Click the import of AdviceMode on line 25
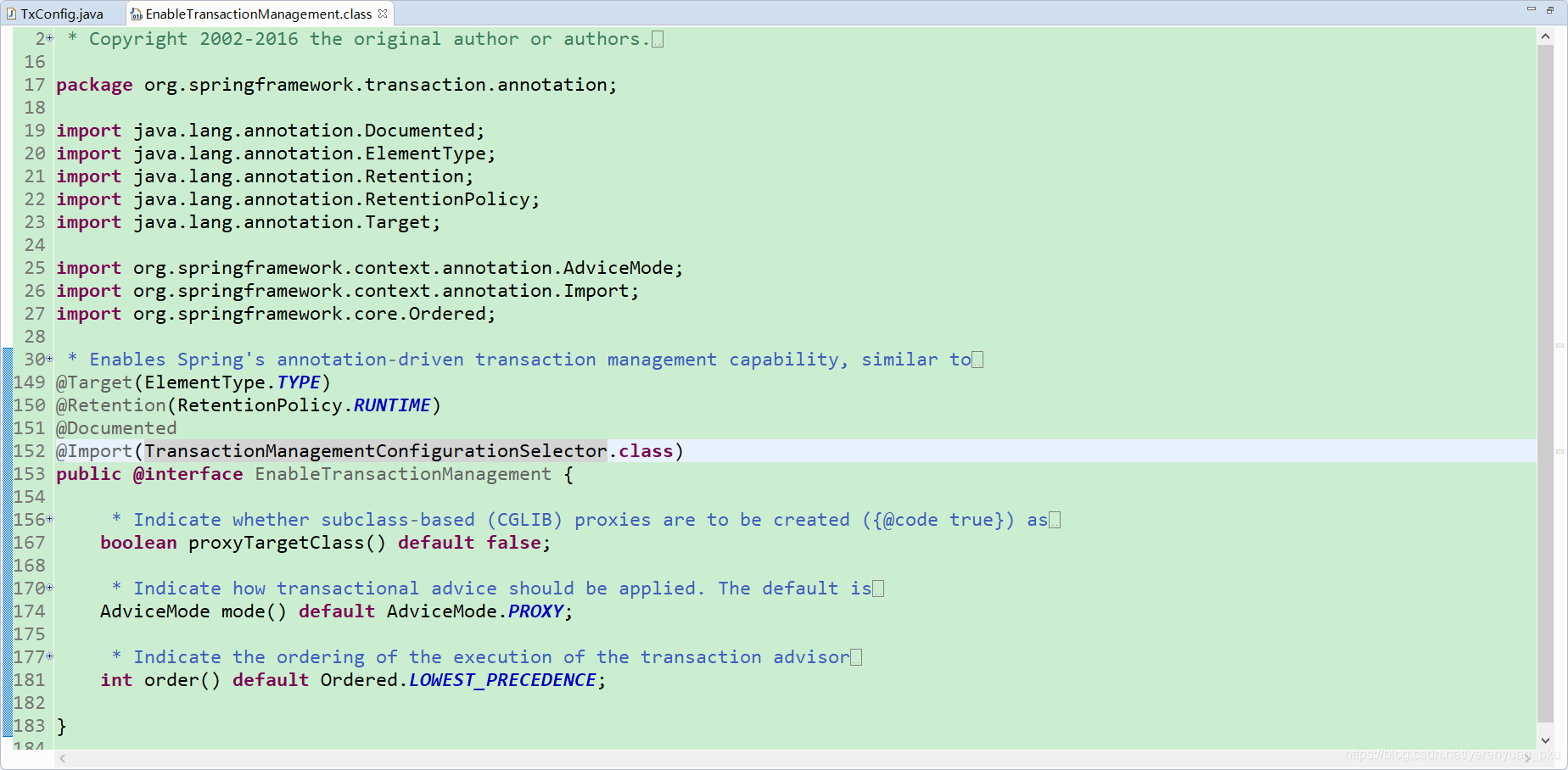 click(369, 268)
